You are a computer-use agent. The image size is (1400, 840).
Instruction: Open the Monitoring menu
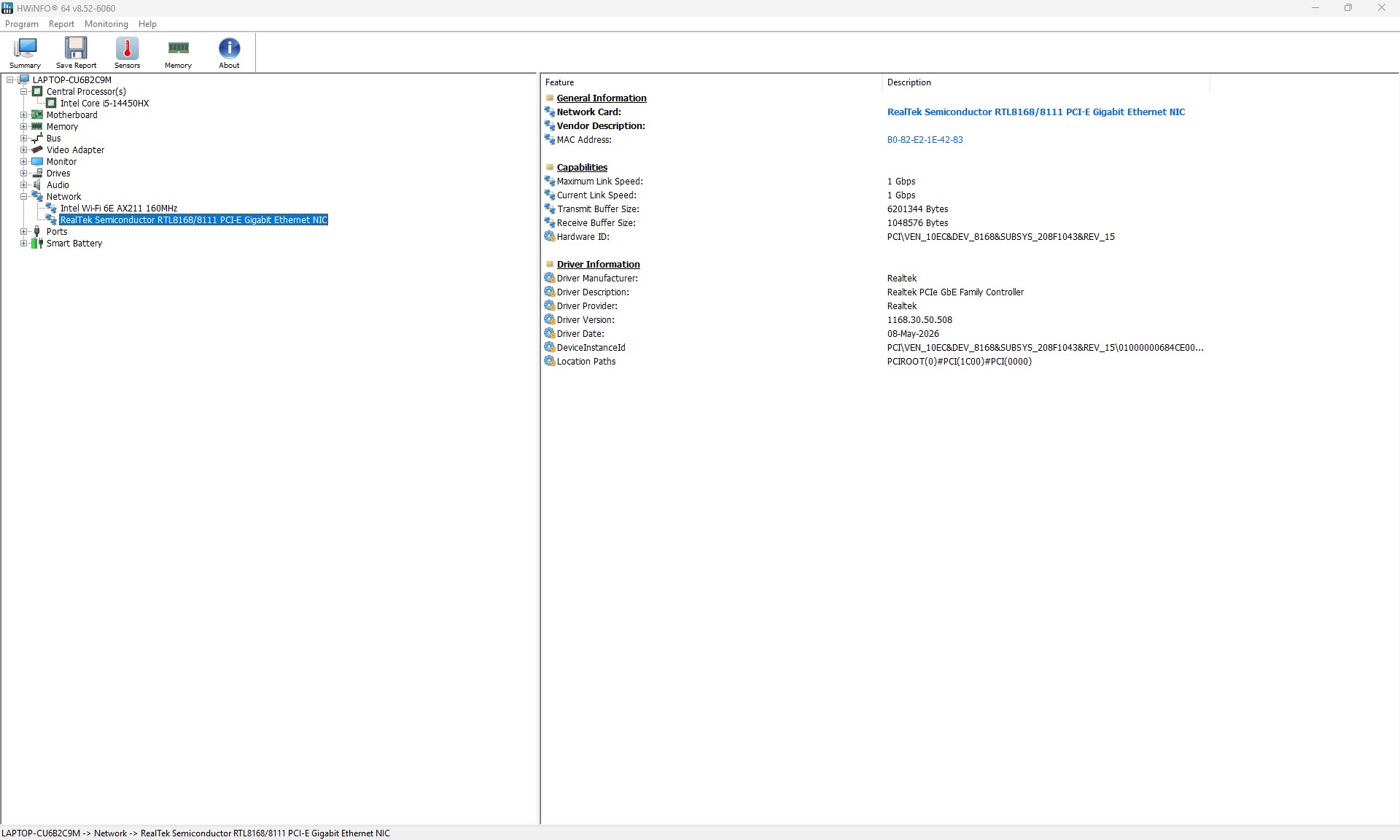coord(106,24)
